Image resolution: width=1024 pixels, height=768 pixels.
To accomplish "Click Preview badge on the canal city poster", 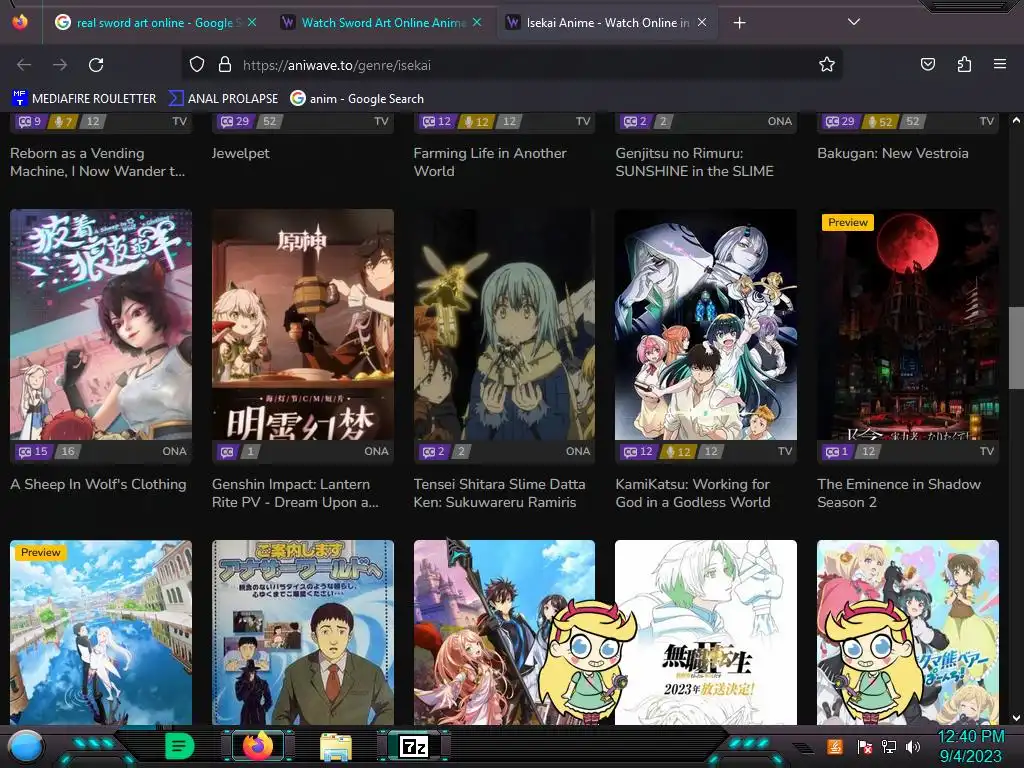I will (40, 552).
